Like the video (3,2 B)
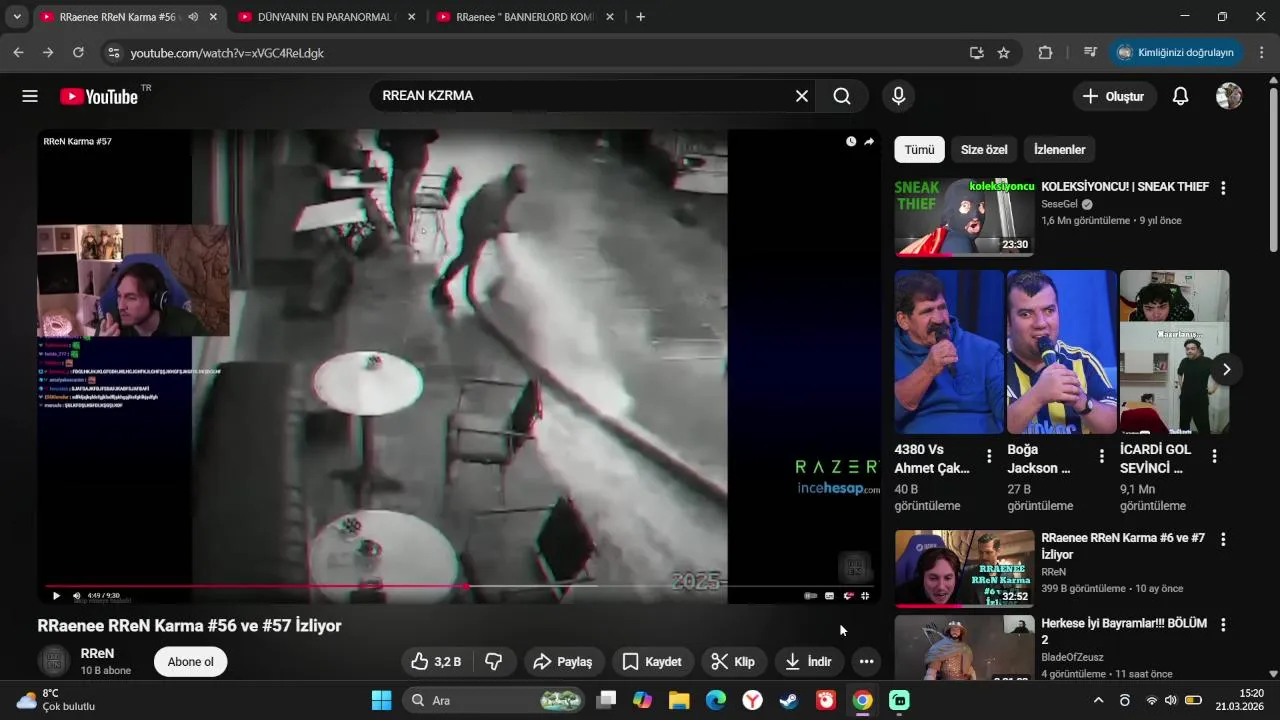The image size is (1280, 720). tap(436, 661)
